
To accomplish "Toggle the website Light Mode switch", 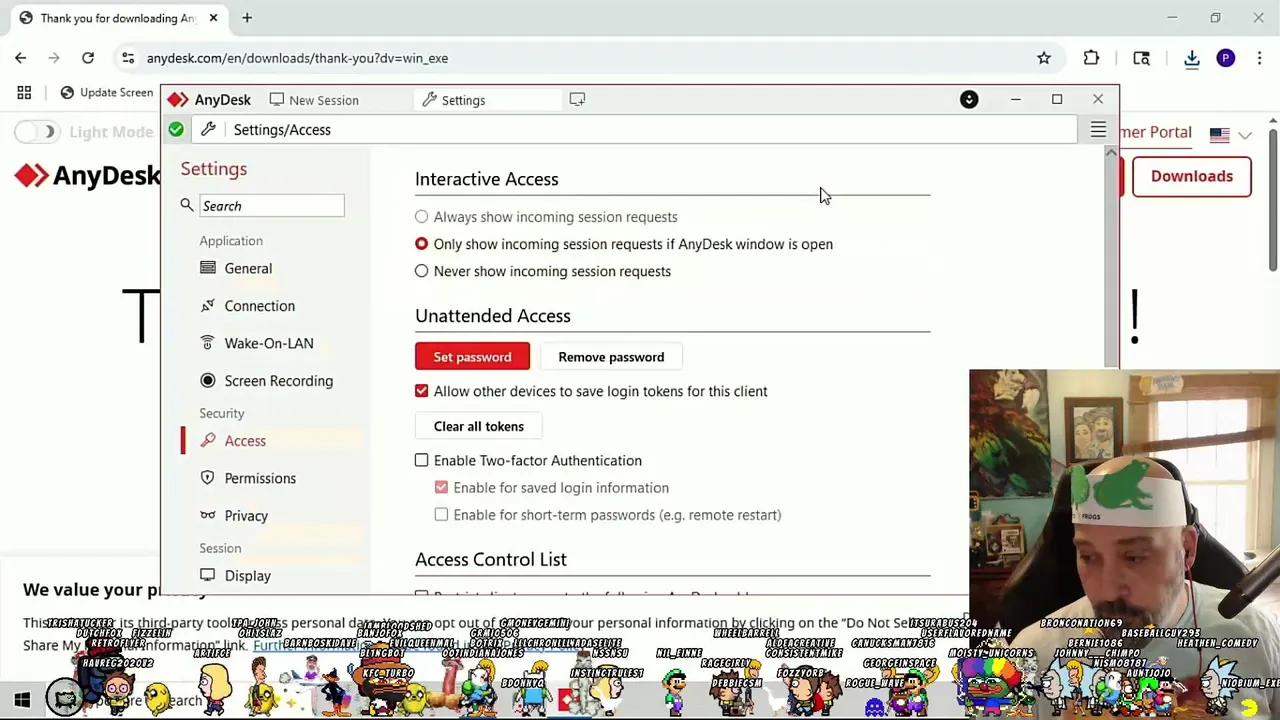I will tap(37, 131).
